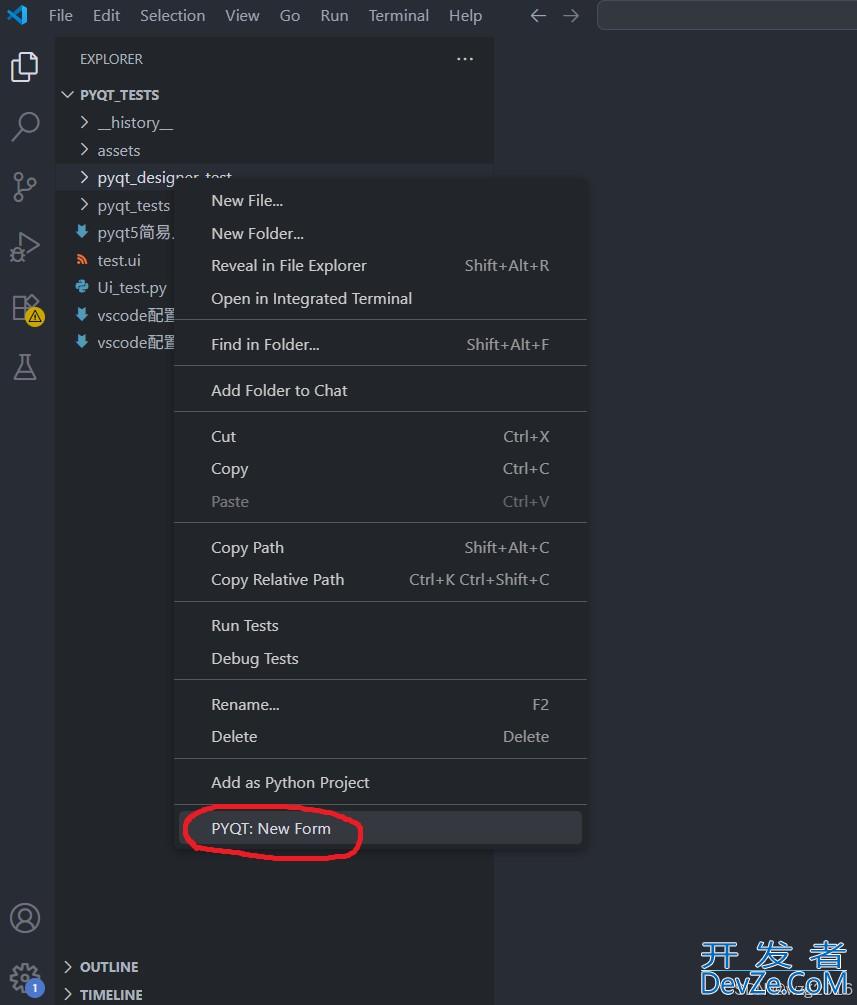Open the Manage gear icon
The width and height of the screenshot is (857, 1005).
(x=25, y=977)
